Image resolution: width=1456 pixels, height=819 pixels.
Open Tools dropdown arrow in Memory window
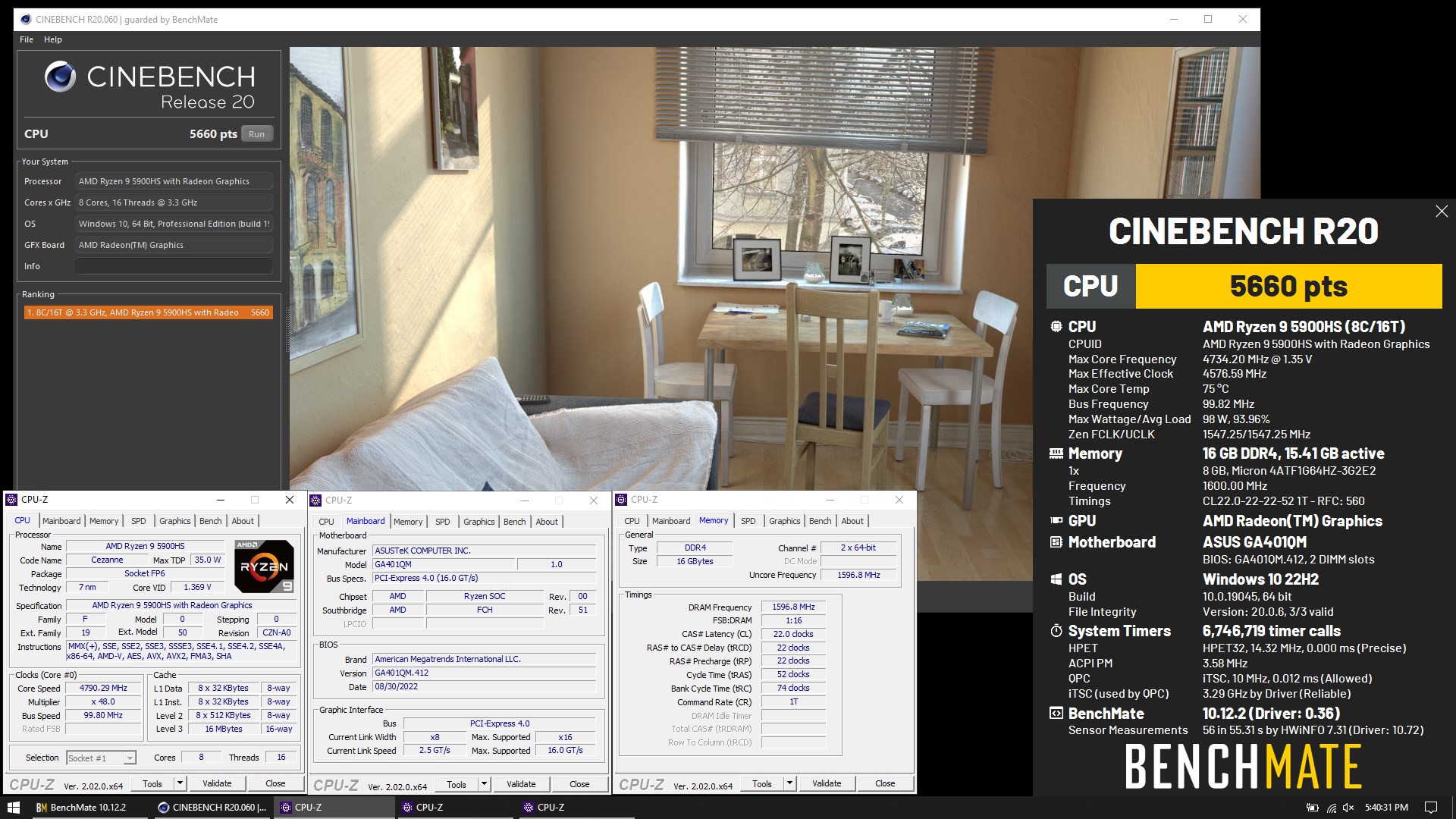pos(789,783)
